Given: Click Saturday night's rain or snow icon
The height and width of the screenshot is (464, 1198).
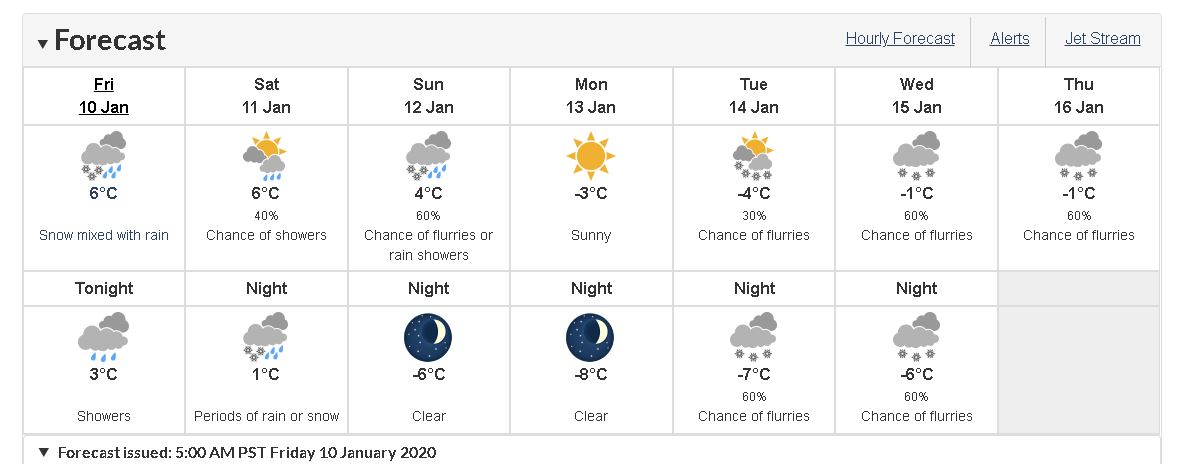Looking at the screenshot, I should click(265, 336).
